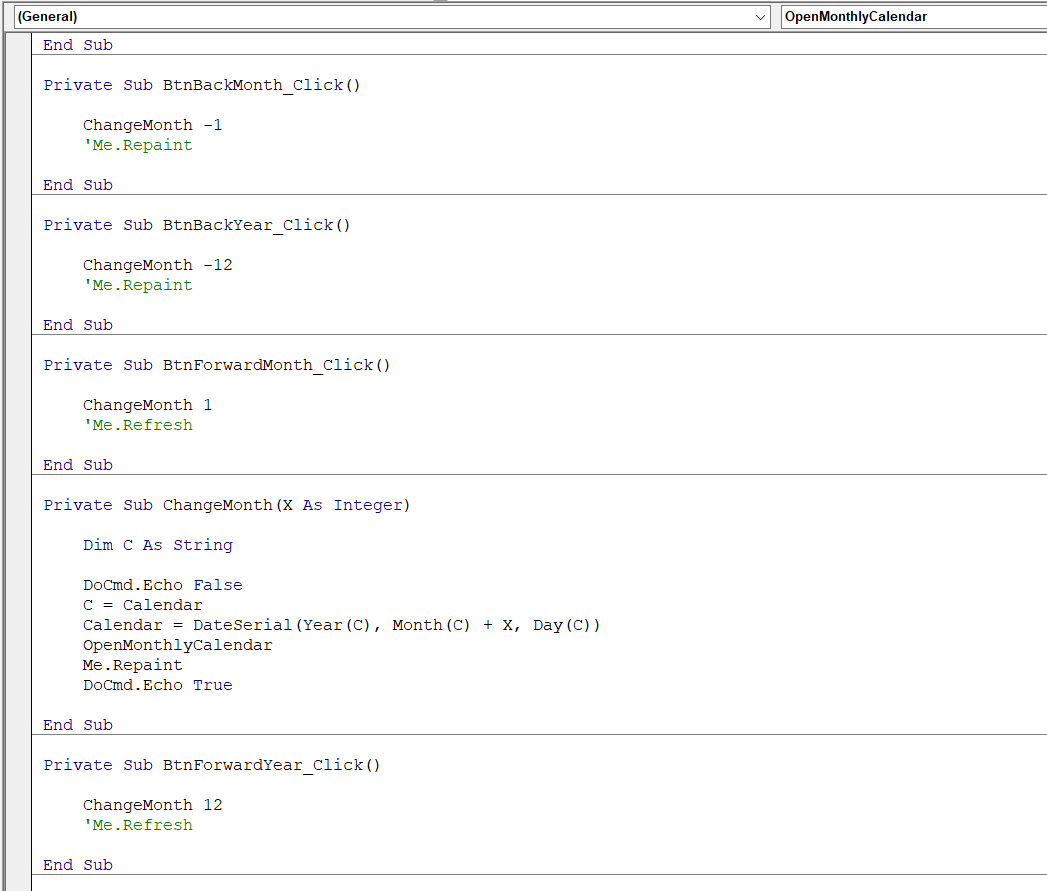Open the (General) object dropdown arrow
Viewport: 1047px width, 891px height.
(761, 17)
